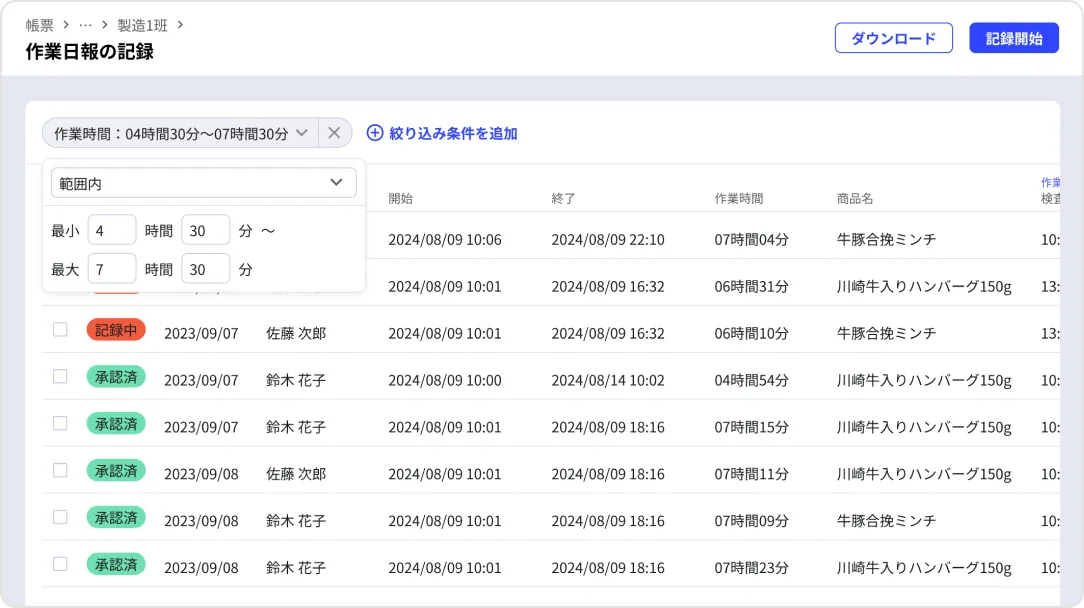Click the 商品名 column header
The image size is (1084, 608).
[855, 198]
